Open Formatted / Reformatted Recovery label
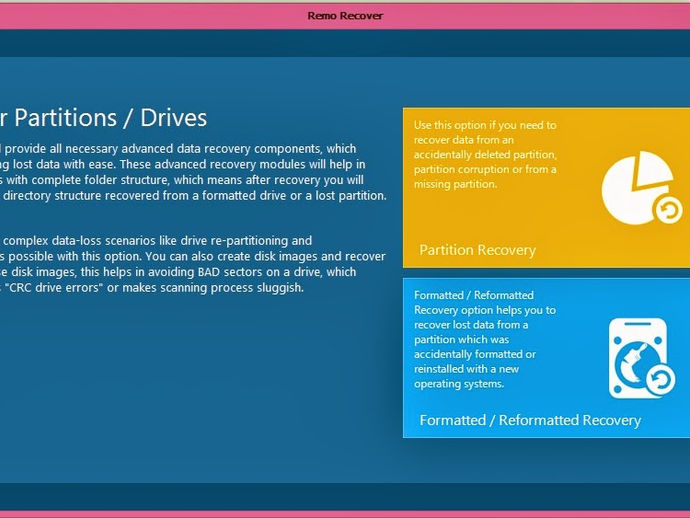This screenshot has height=518, width=690. click(x=530, y=420)
